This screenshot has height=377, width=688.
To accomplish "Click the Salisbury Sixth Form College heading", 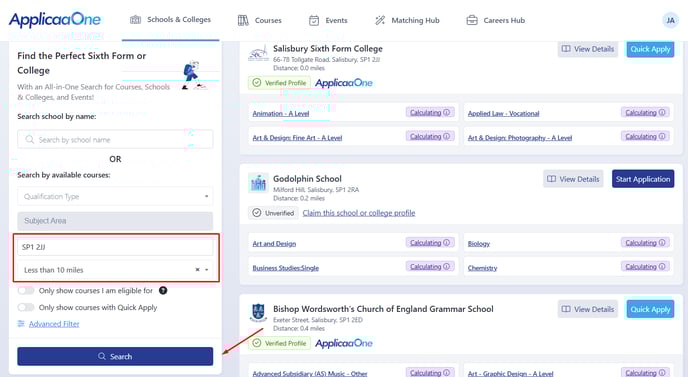I will click(x=328, y=48).
